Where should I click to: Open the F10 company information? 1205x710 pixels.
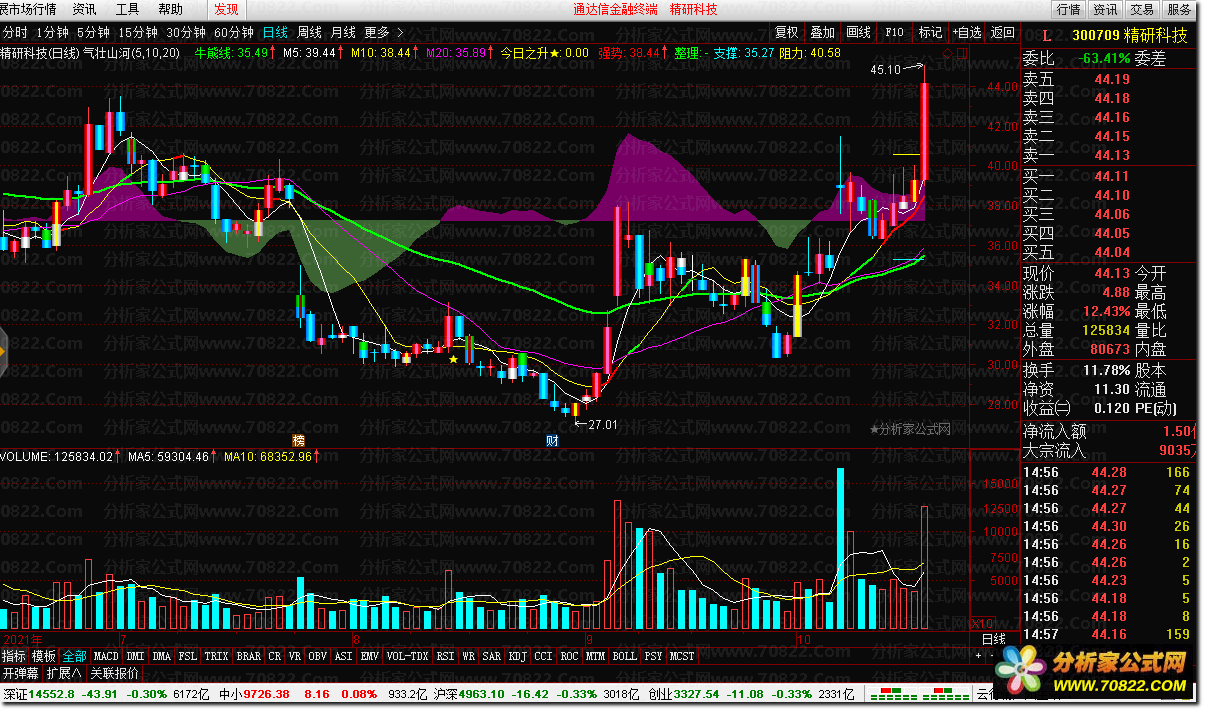894,32
